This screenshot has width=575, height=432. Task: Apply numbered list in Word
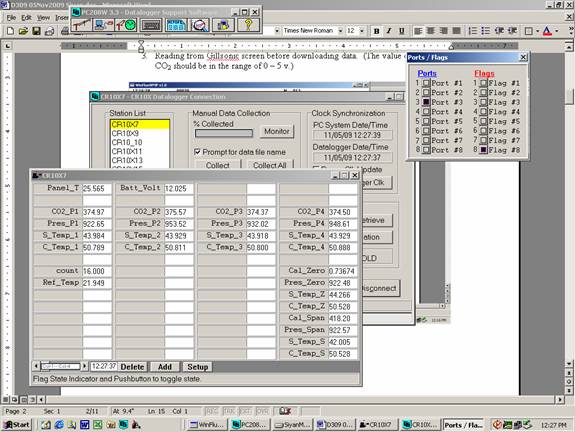(x=473, y=31)
